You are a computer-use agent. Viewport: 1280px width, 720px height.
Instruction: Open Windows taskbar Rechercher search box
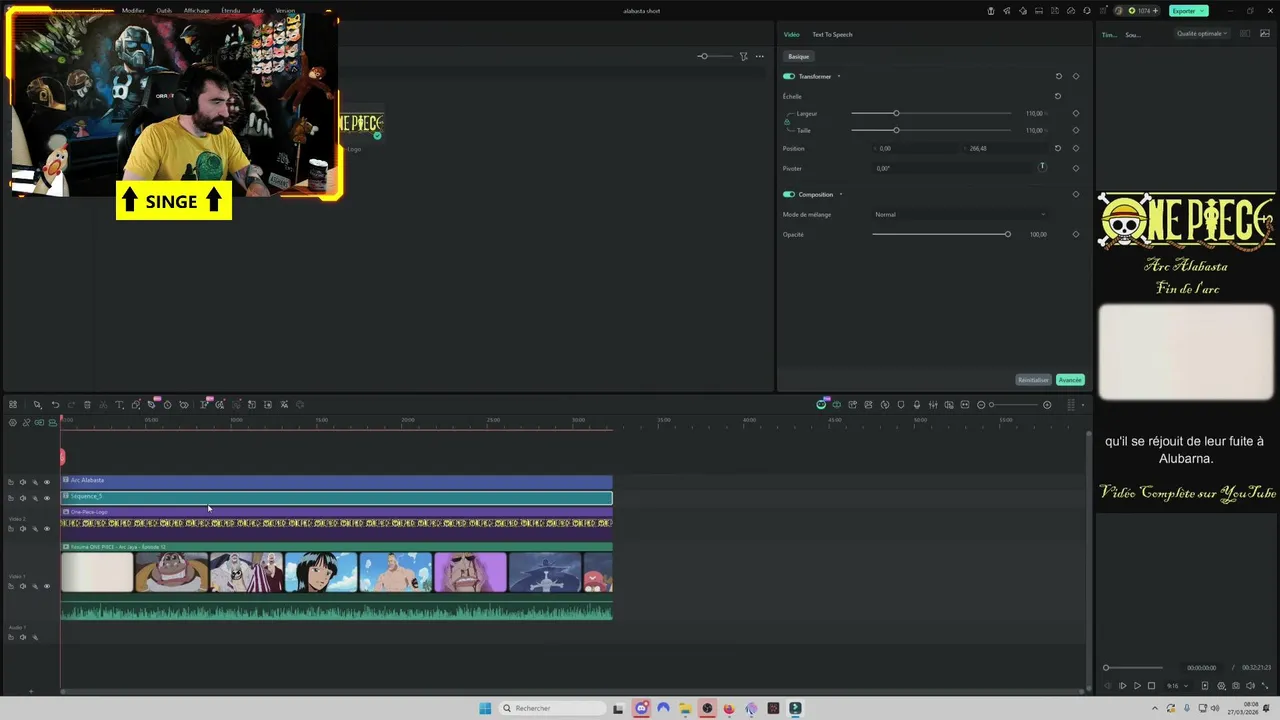[x=553, y=708]
